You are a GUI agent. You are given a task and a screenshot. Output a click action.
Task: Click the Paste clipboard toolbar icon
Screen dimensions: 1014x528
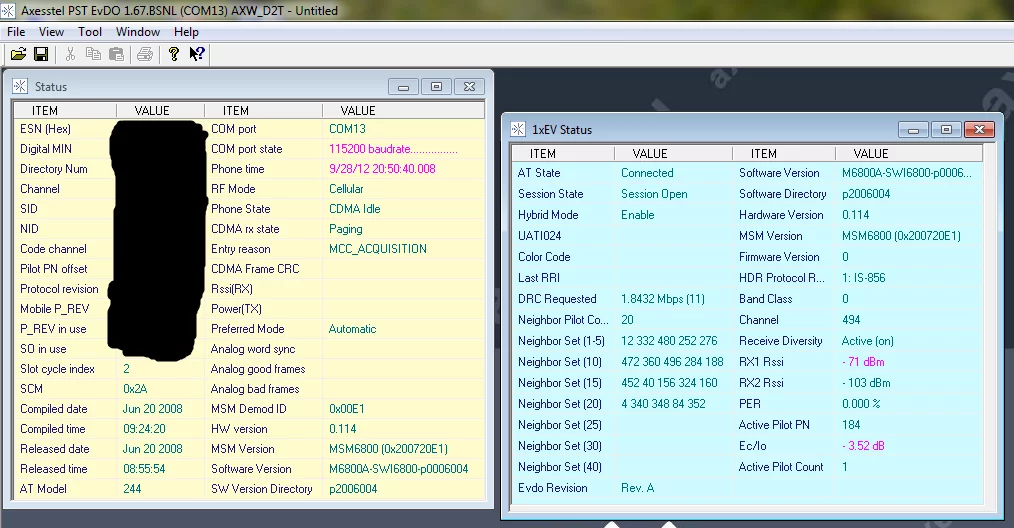pos(117,54)
